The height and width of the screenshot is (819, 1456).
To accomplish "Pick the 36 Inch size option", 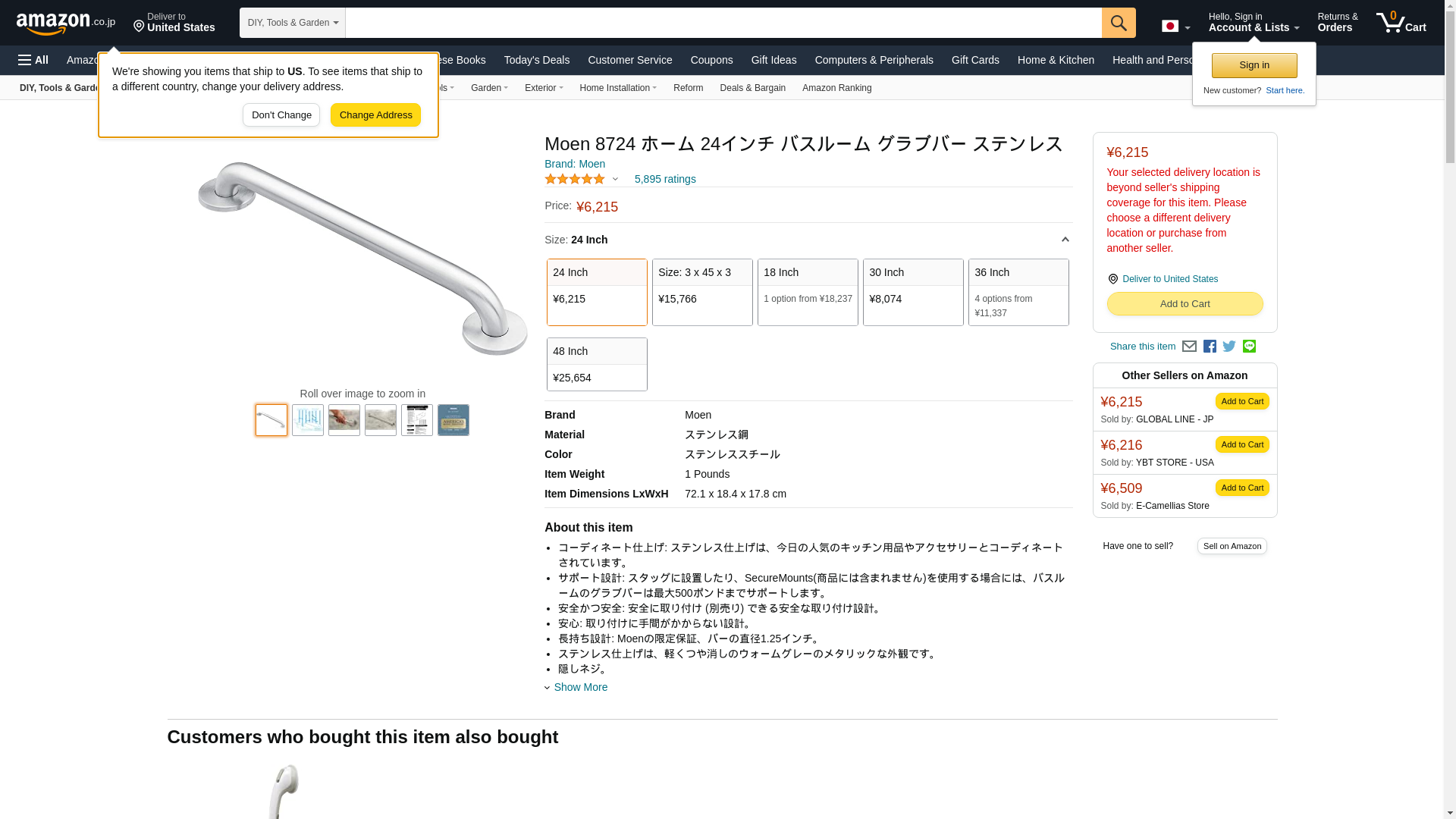I will (1018, 292).
